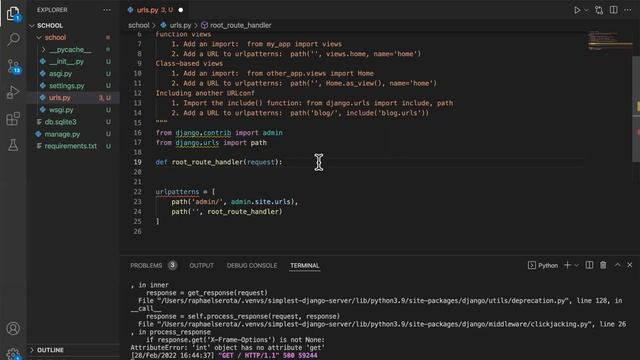Click the urls.py breadcrumb

pyautogui.click(x=180, y=25)
